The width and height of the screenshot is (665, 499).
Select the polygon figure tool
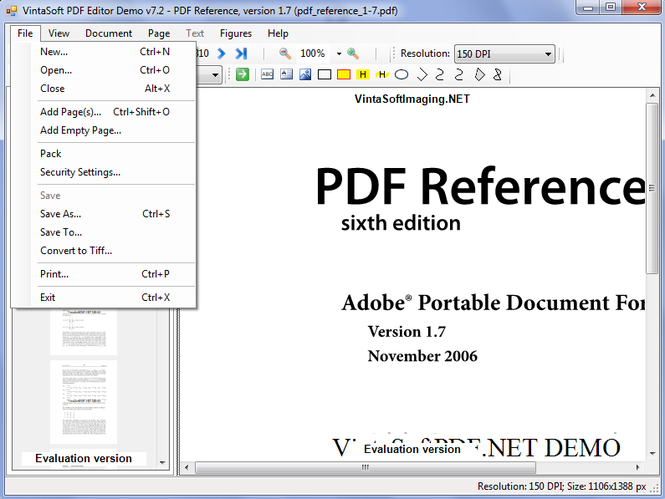[x=479, y=75]
